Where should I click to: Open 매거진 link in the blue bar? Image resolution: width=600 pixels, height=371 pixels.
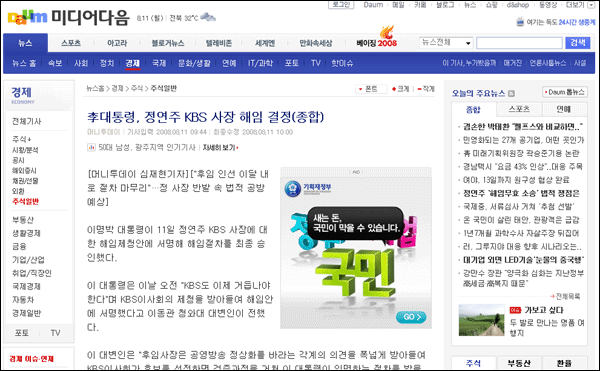[513, 63]
